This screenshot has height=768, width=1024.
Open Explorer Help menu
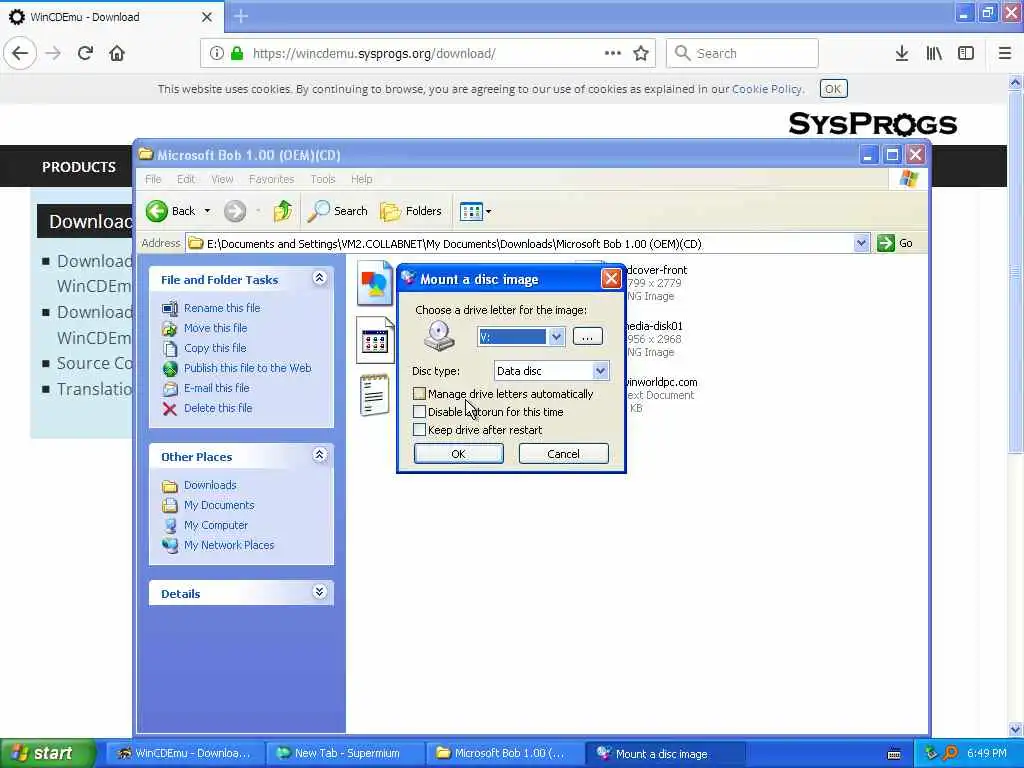pyautogui.click(x=361, y=179)
